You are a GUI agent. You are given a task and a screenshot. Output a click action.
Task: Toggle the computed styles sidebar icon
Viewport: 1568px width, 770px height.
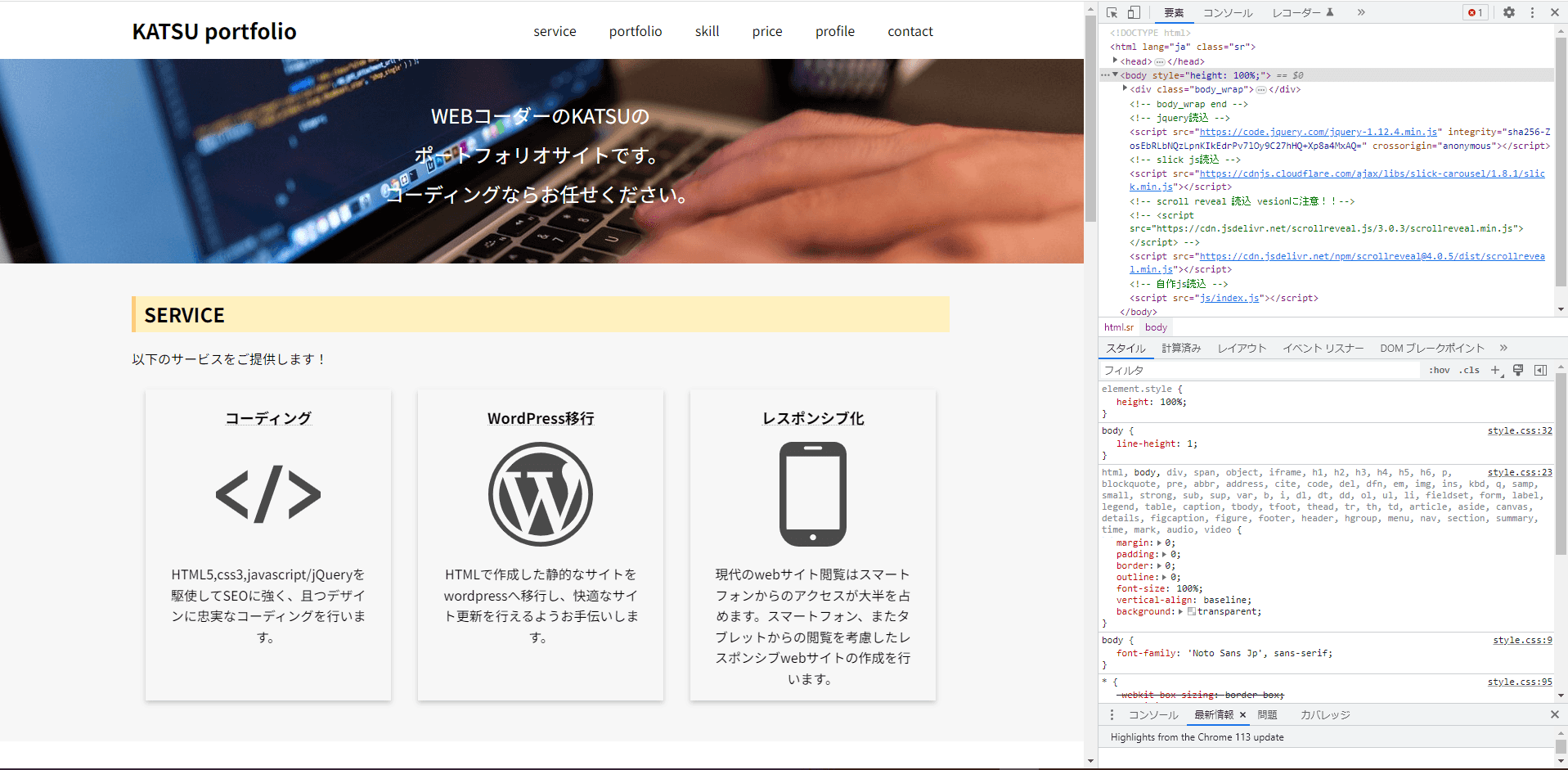tap(1541, 370)
